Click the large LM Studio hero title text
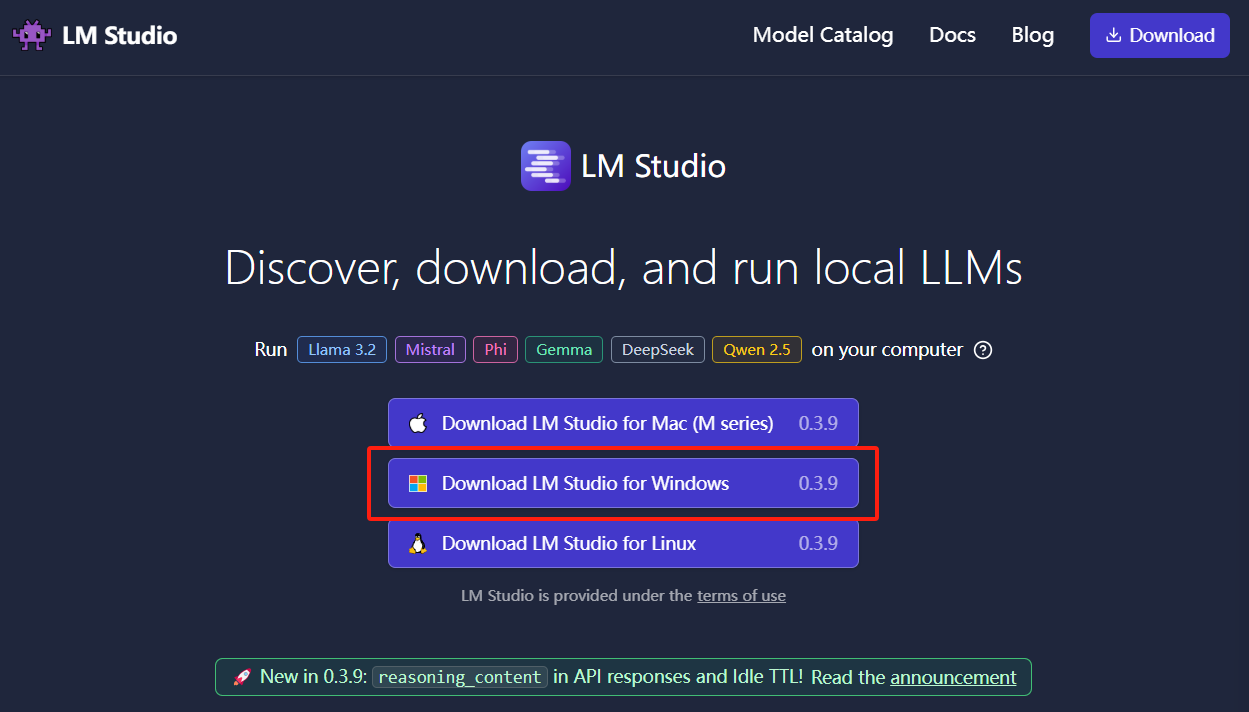This screenshot has width=1249, height=712. coord(654,166)
